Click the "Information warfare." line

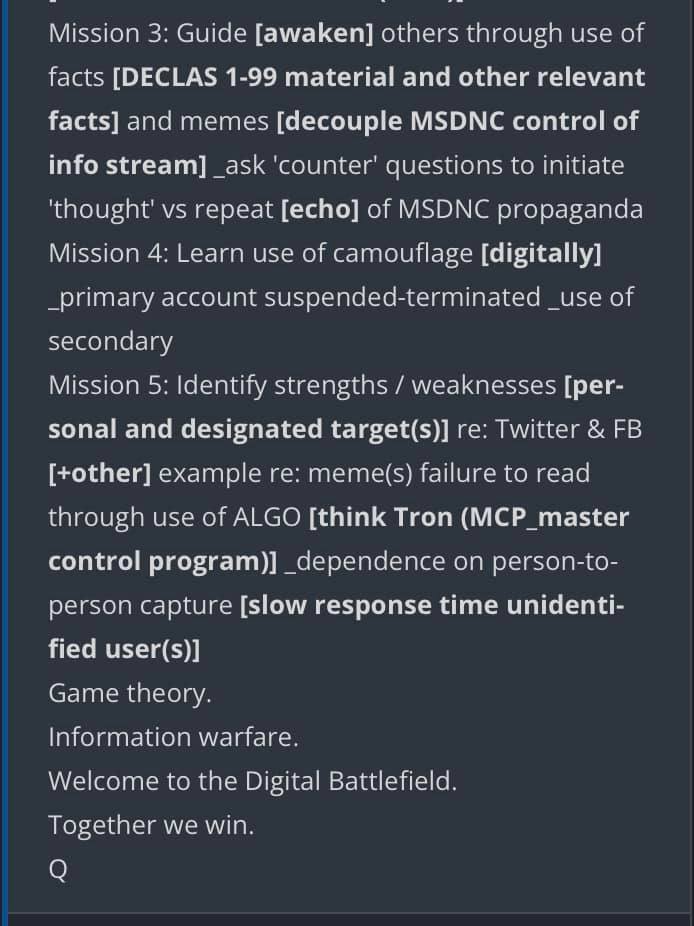coord(174,737)
